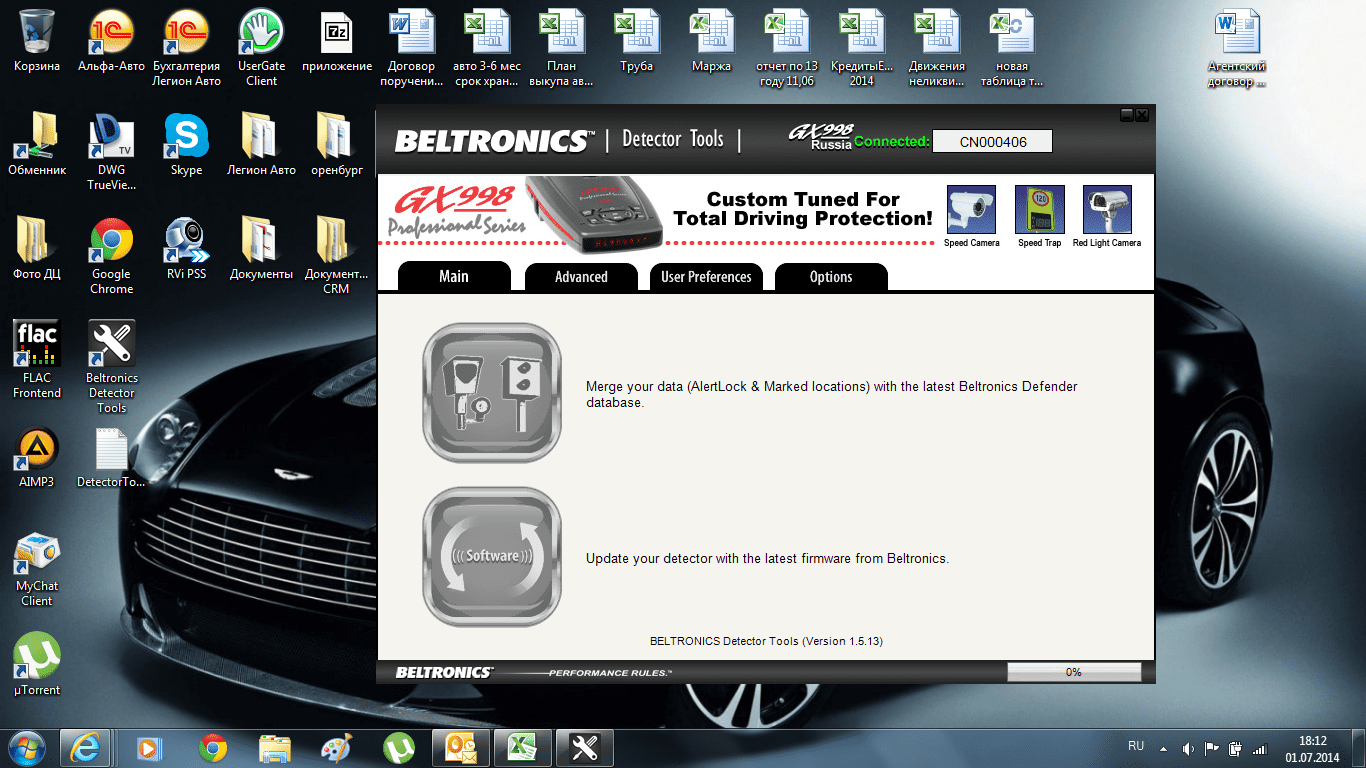Click the CN000406 serial number field

click(992, 142)
